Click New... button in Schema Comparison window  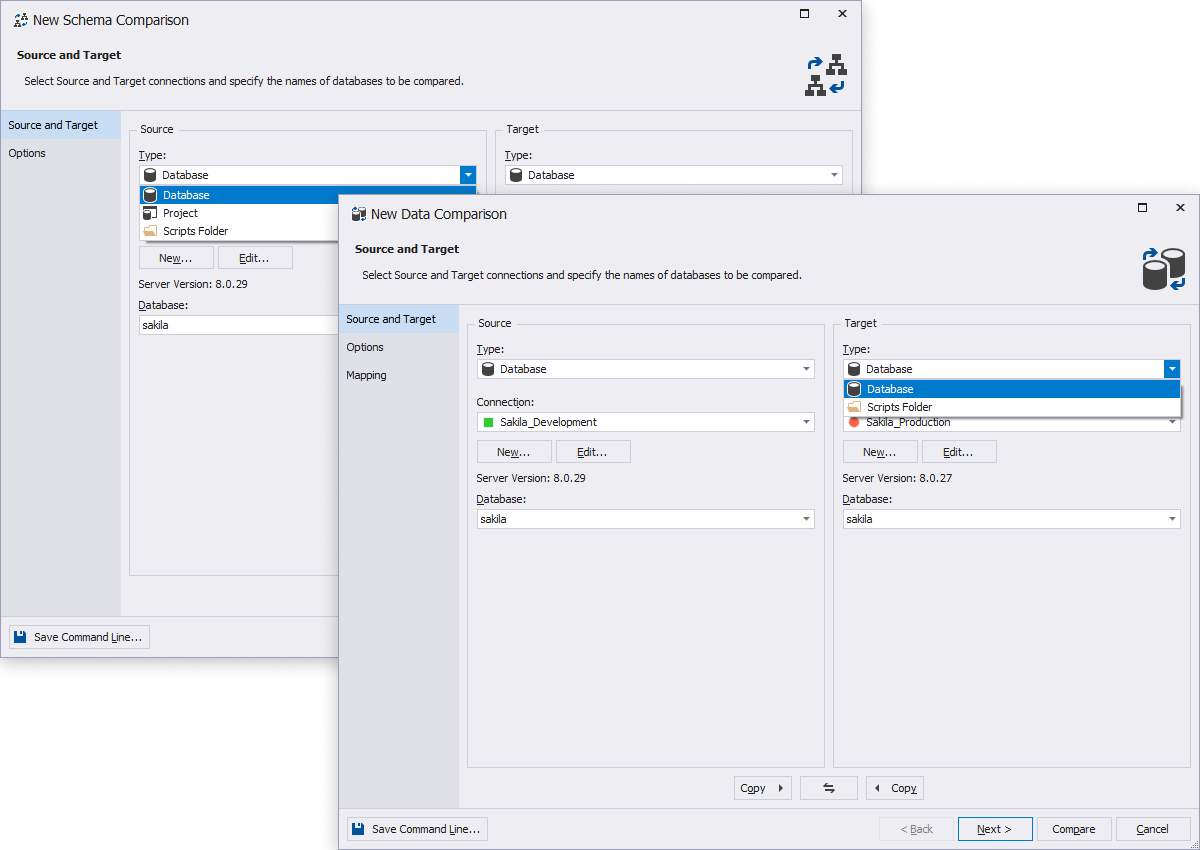coord(176,258)
